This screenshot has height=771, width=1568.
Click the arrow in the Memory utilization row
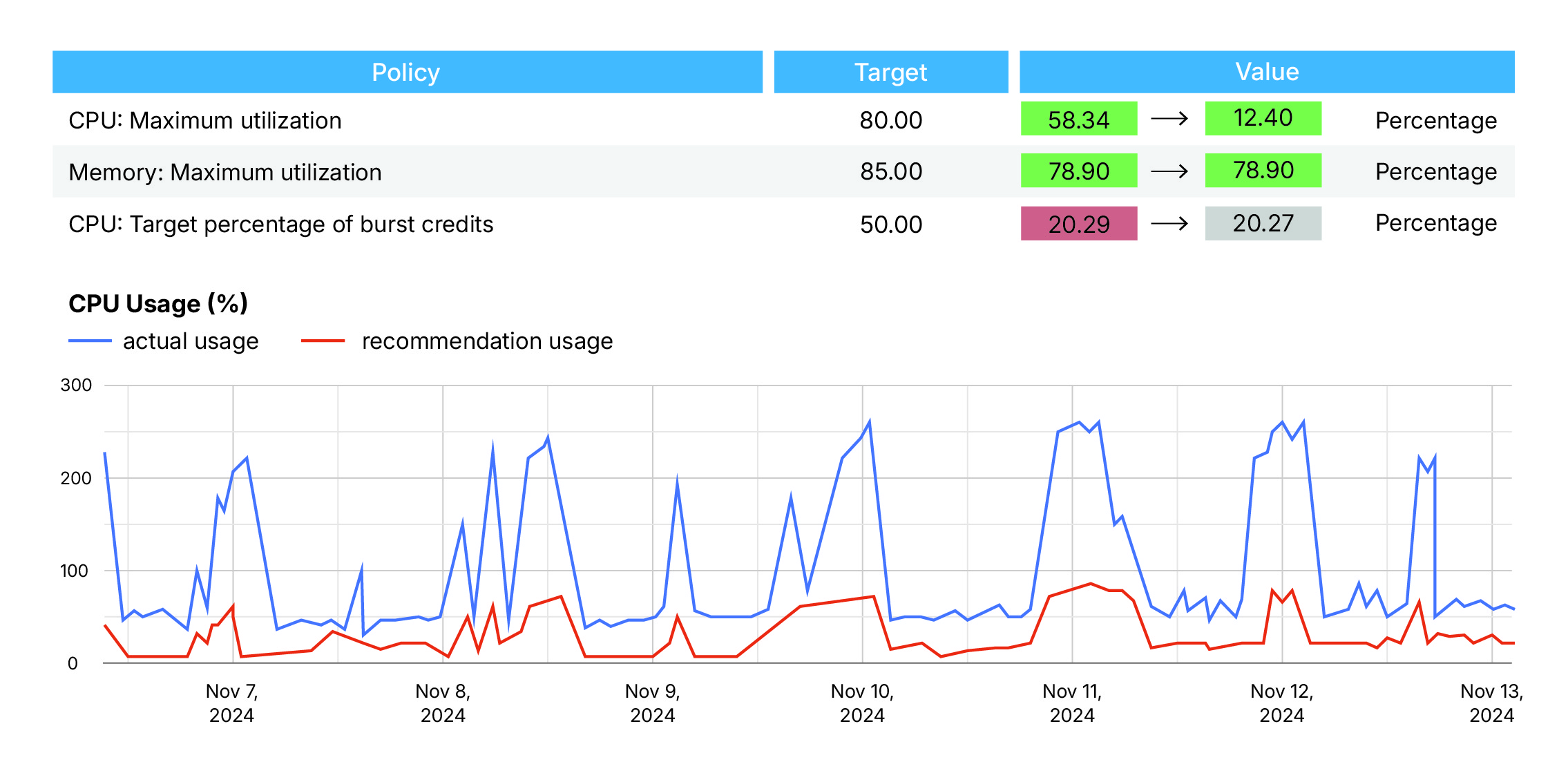[1169, 171]
